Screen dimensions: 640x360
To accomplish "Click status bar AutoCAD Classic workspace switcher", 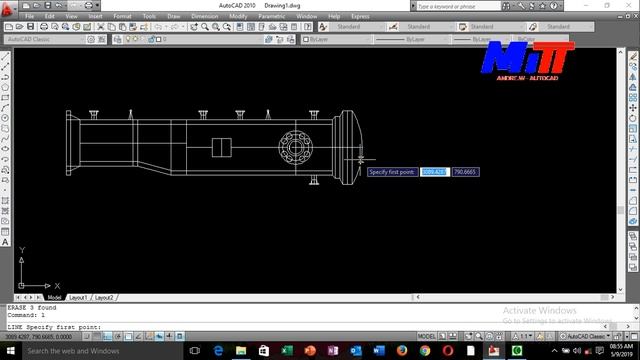I will (585, 336).
